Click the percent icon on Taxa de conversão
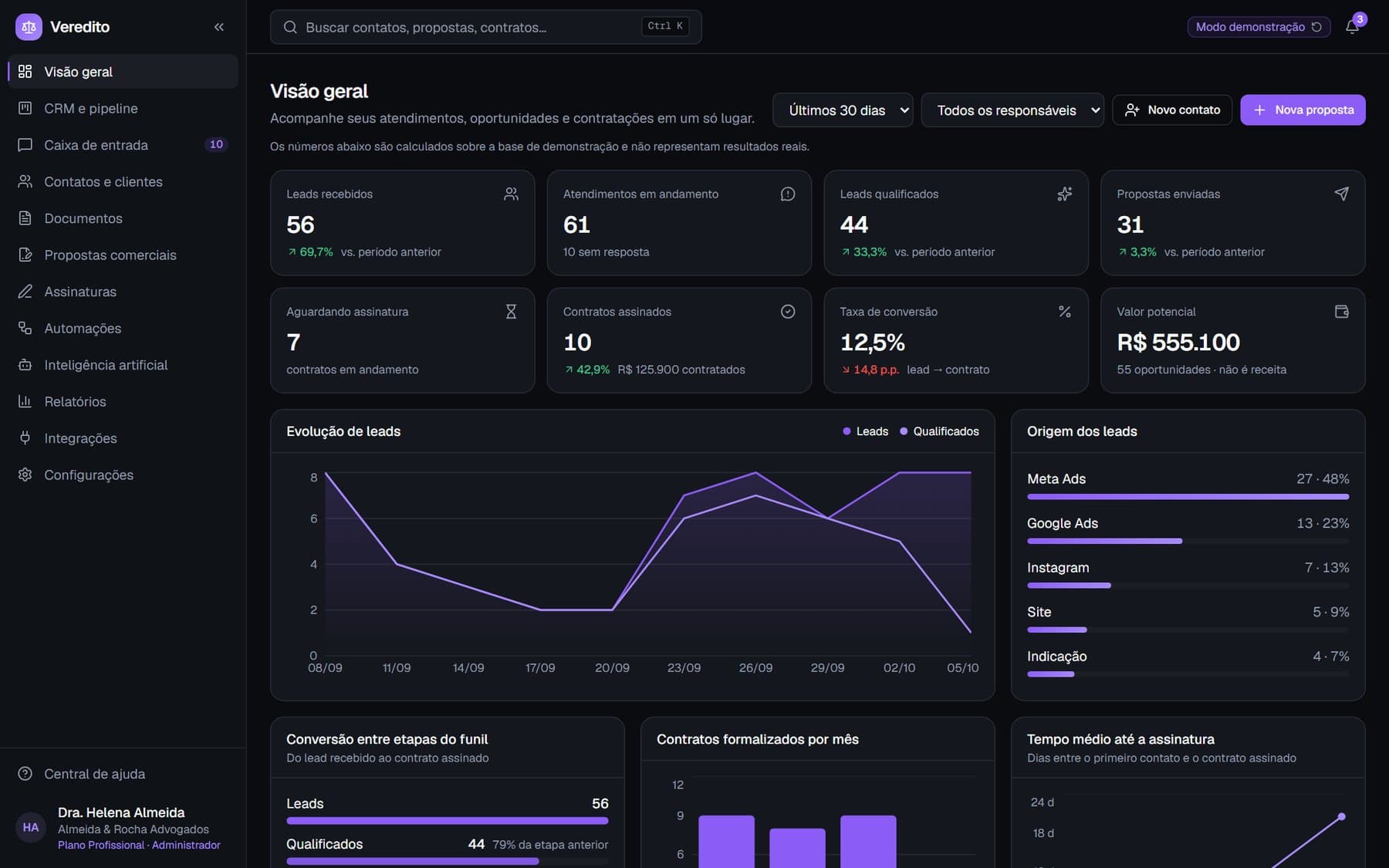 point(1065,312)
